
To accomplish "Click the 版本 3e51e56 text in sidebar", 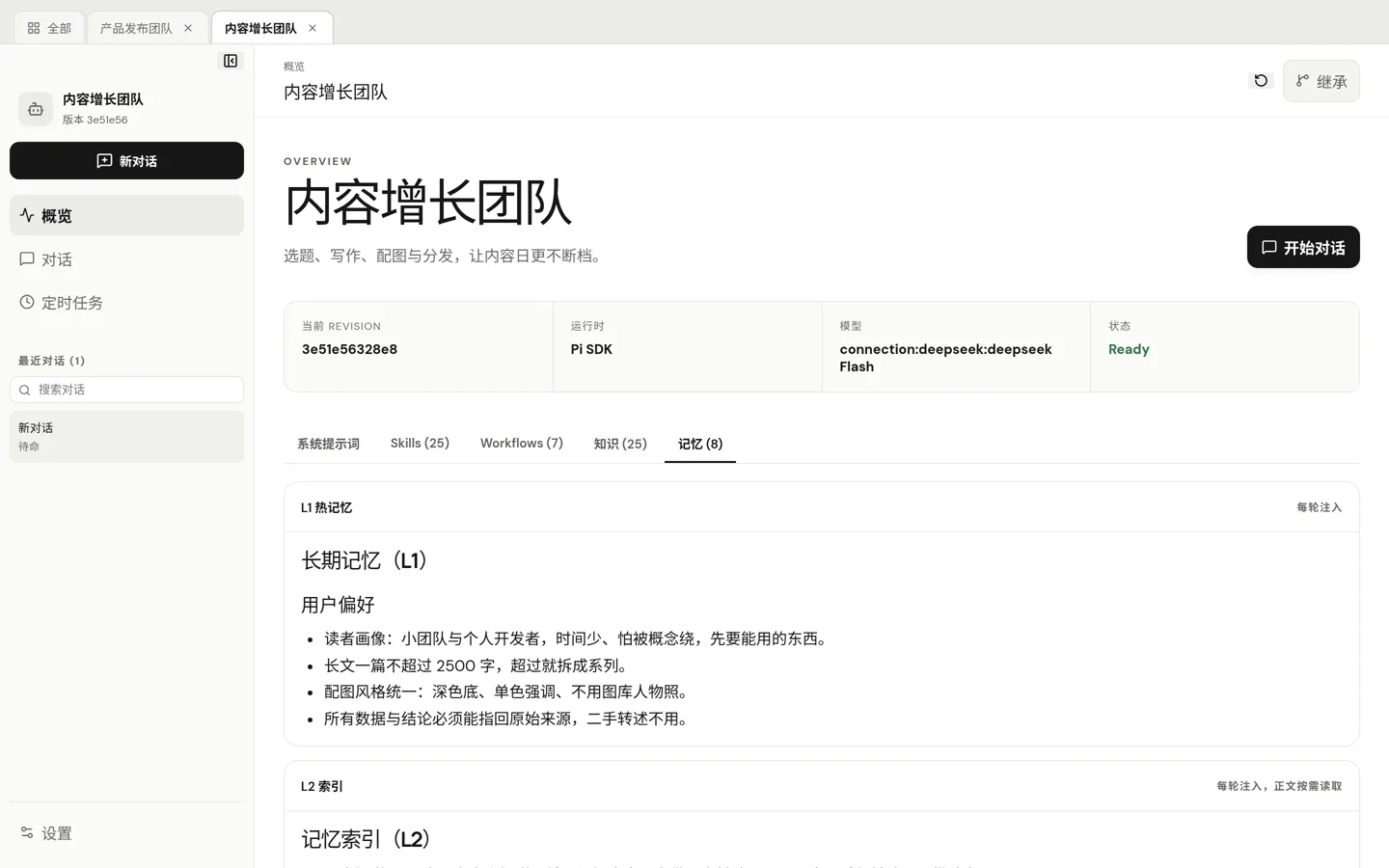I will click(95, 120).
